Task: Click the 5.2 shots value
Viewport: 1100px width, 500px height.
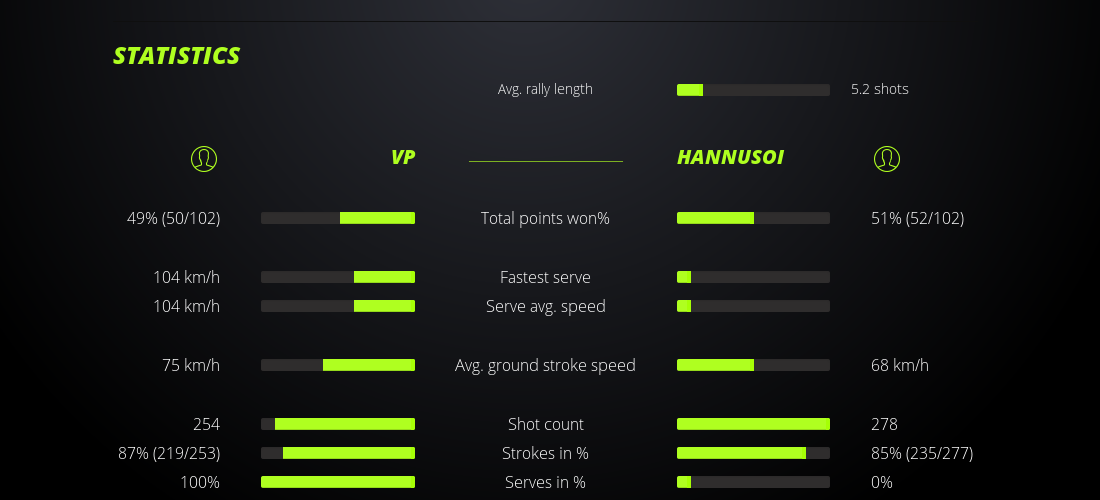Action: 880,89
